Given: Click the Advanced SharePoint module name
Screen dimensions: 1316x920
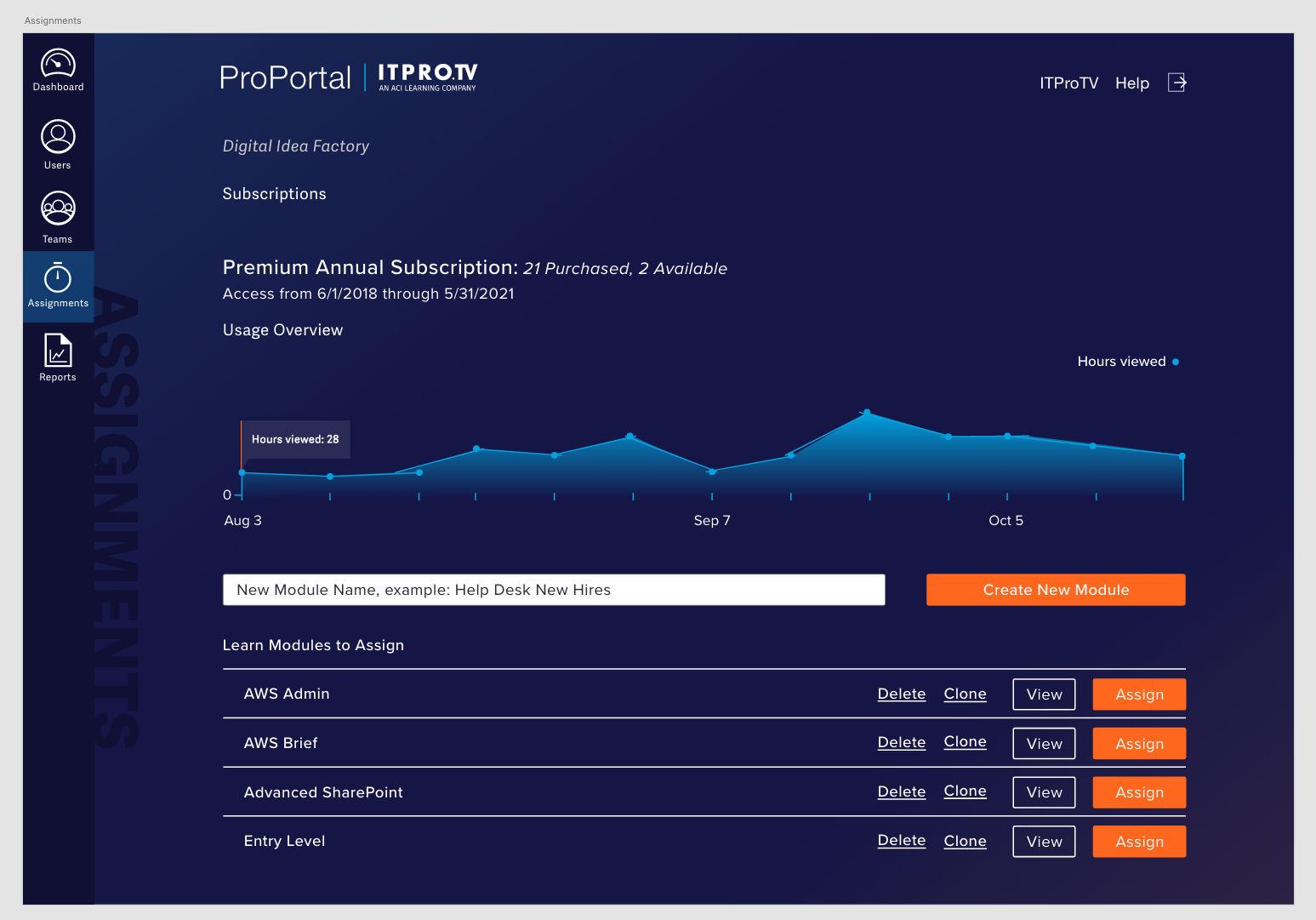Looking at the screenshot, I should (323, 792).
